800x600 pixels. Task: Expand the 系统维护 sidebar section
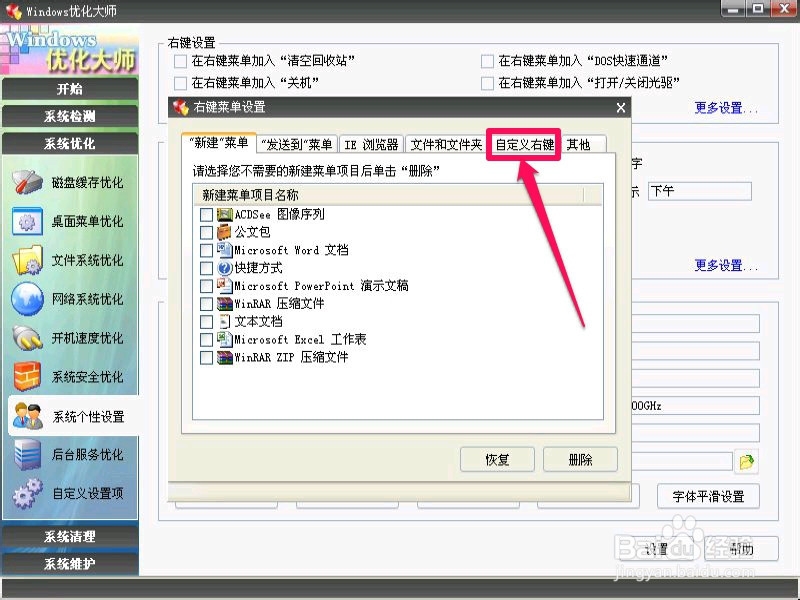70,564
